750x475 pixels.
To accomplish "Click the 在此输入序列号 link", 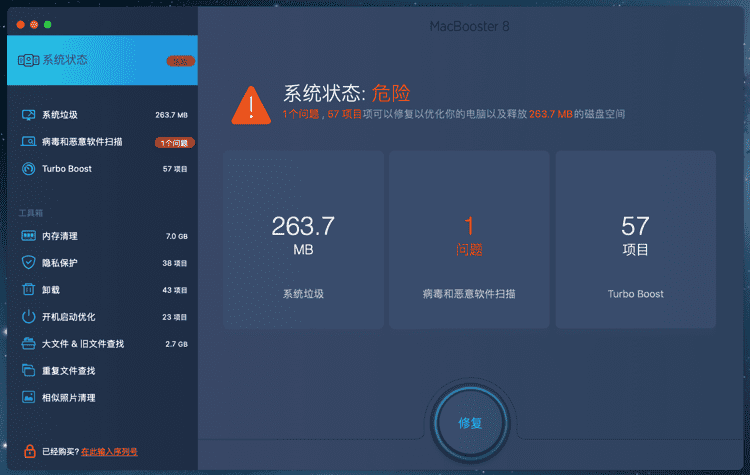I will tap(109, 452).
